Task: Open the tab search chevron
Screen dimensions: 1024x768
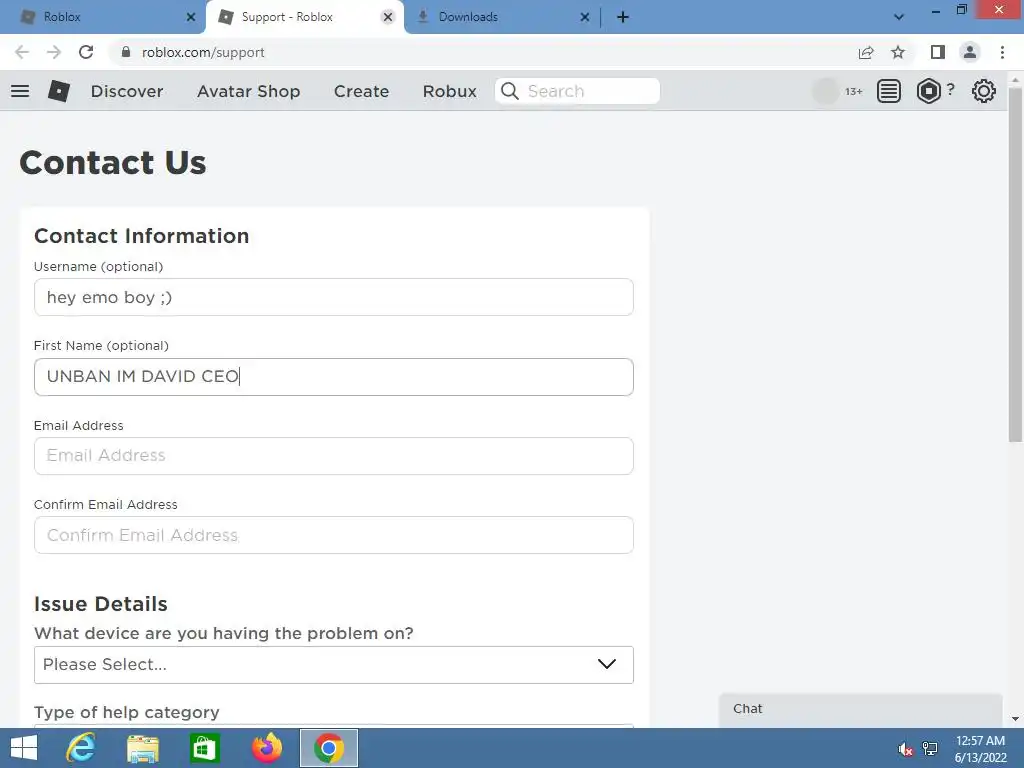Action: point(899,17)
